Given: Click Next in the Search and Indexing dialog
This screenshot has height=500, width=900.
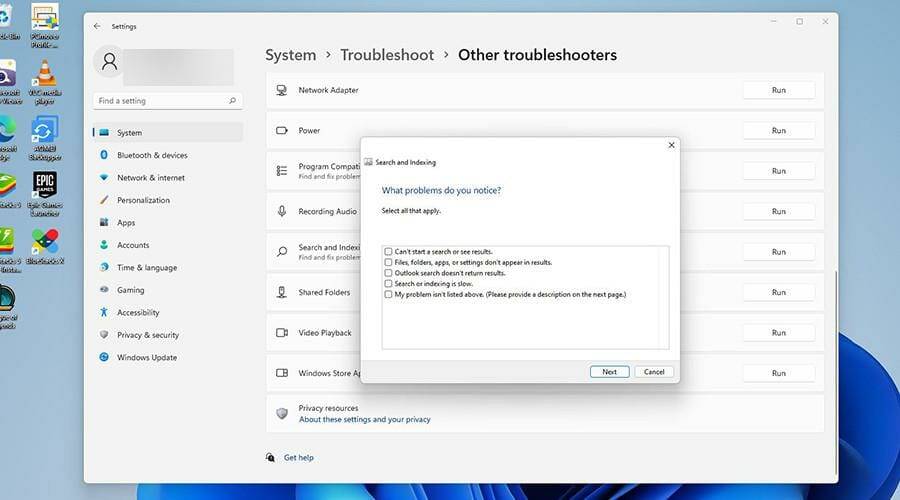Looking at the screenshot, I should pos(610,372).
